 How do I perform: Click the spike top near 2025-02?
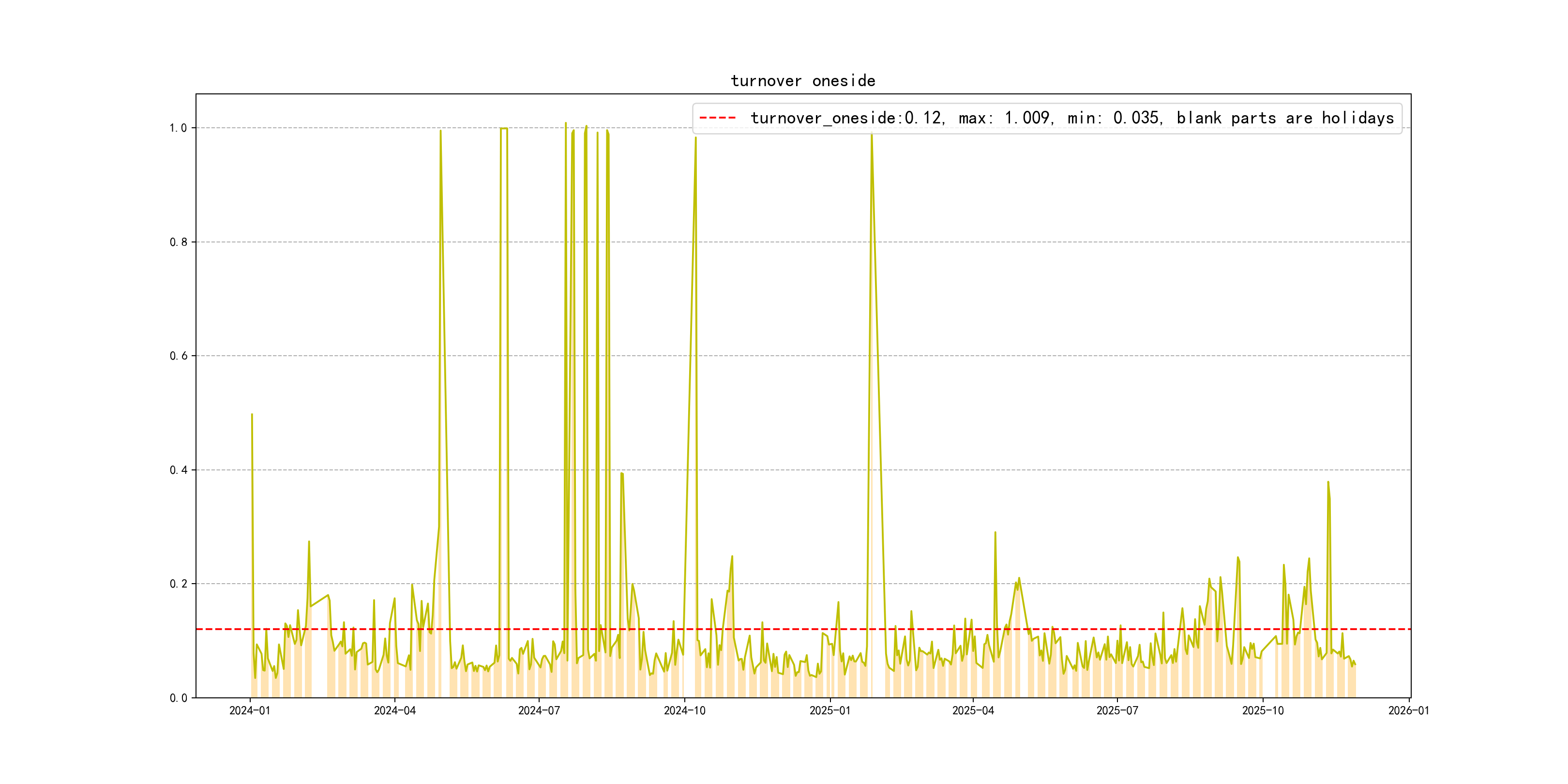click(872, 135)
